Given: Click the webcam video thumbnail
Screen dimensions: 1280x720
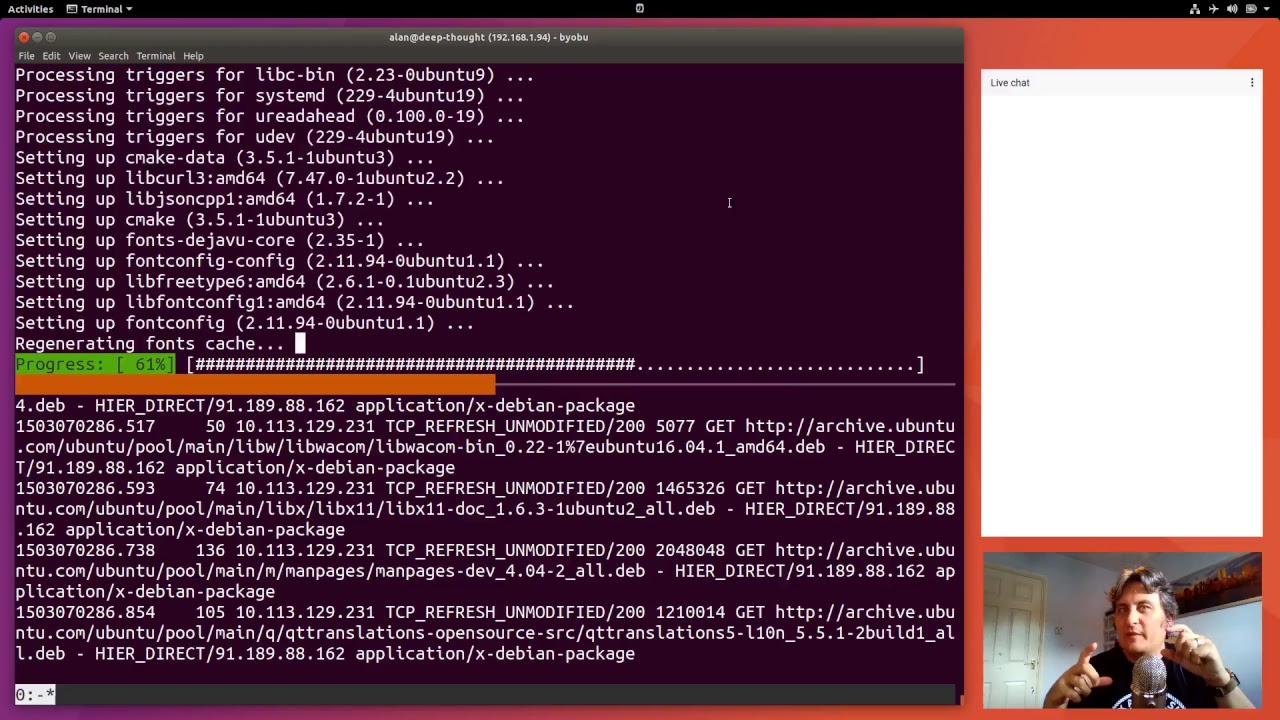Looking at the screenshot, I should pos(1122,630).
